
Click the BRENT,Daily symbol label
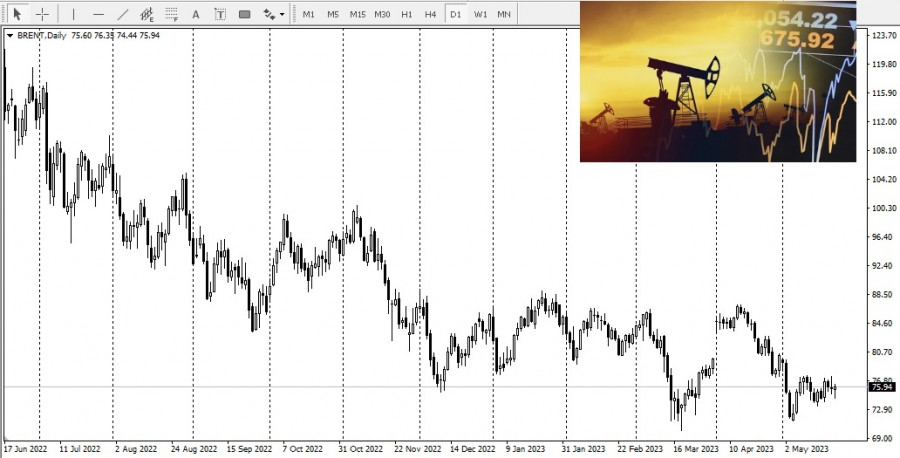[x=41, y=36]
